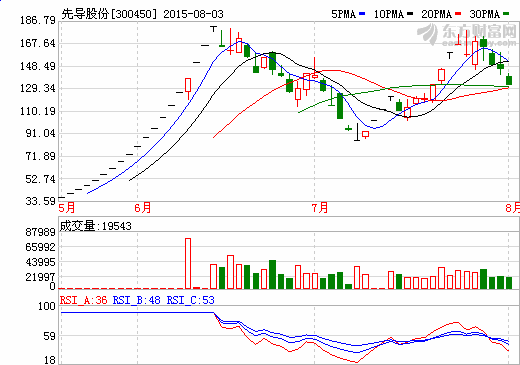Select the 30PMA legend label
This screenshot has height=365, width=520.
click(485, 14)
